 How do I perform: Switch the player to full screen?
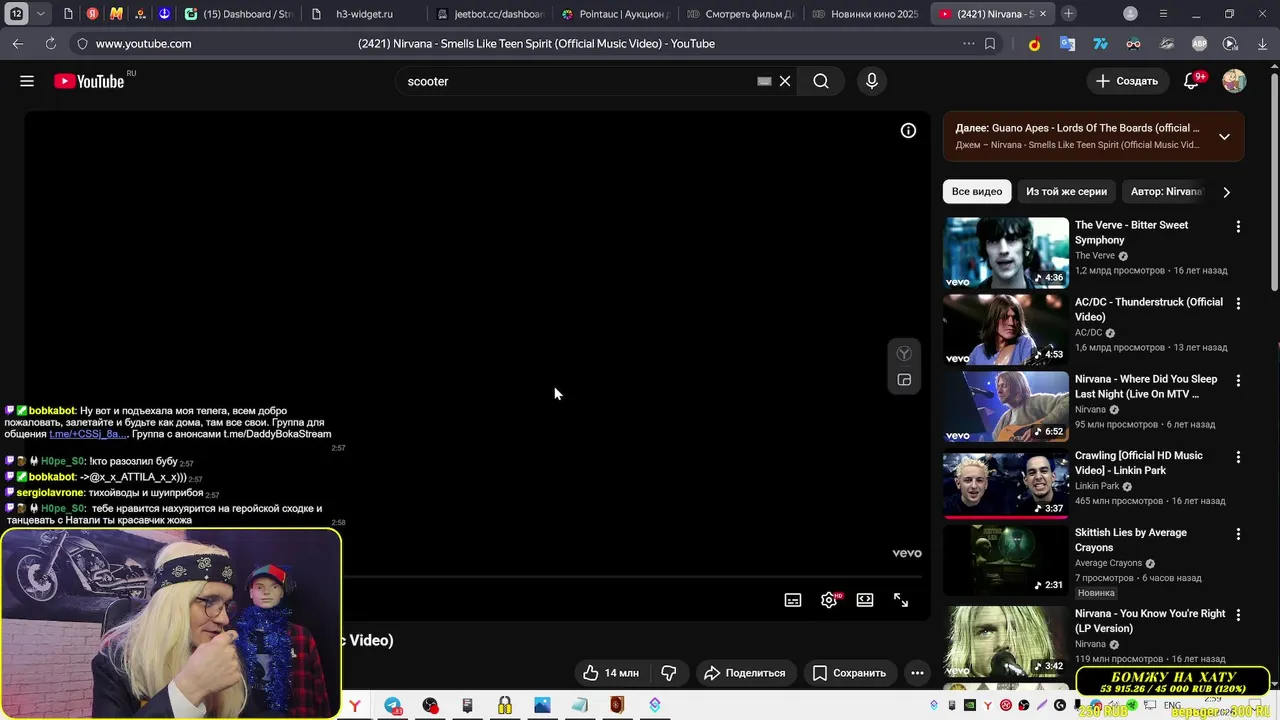[901, 600]
